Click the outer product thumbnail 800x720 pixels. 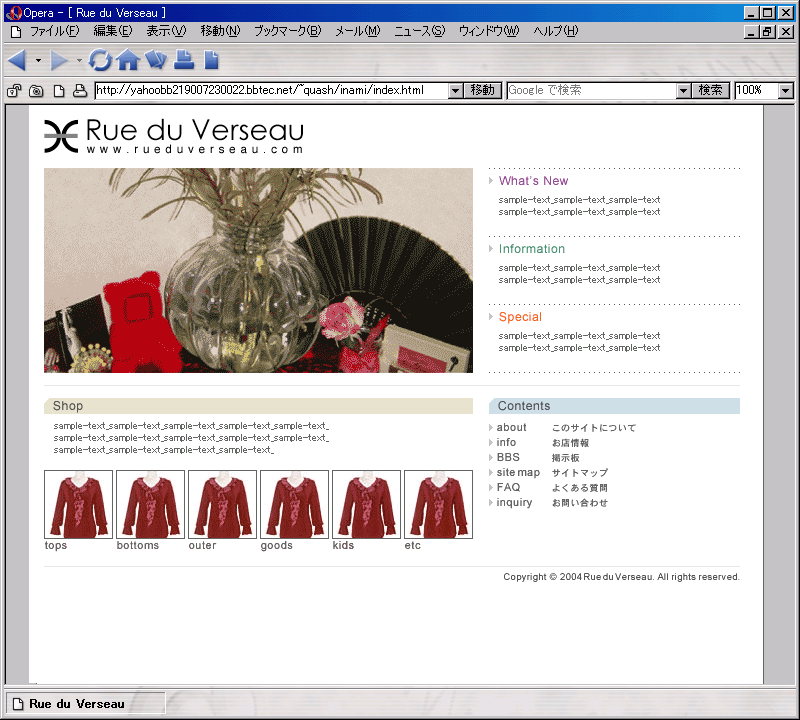click(222, 504)
